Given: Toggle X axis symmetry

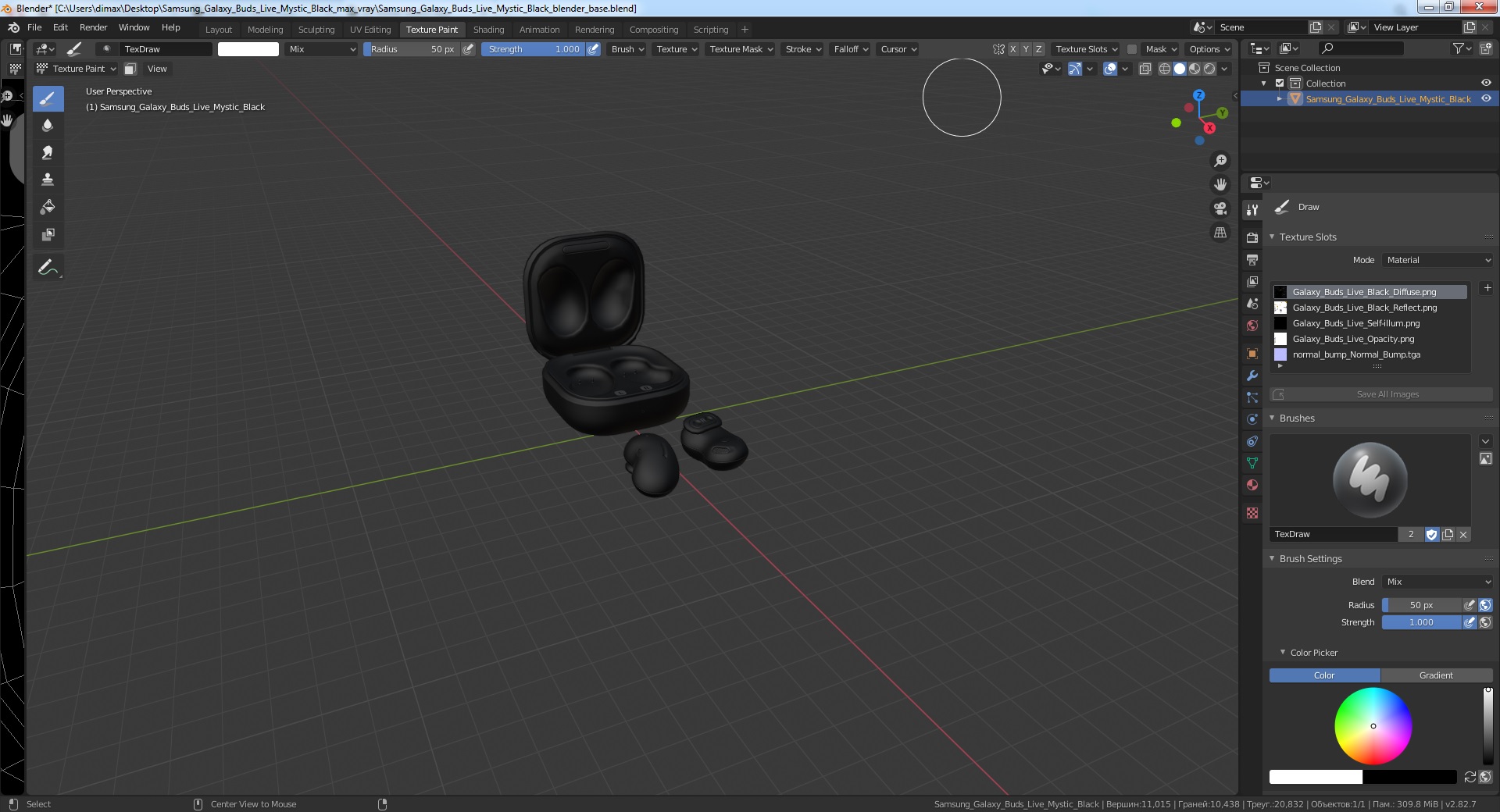Looking at the screenshot, I should (1013, 49).
